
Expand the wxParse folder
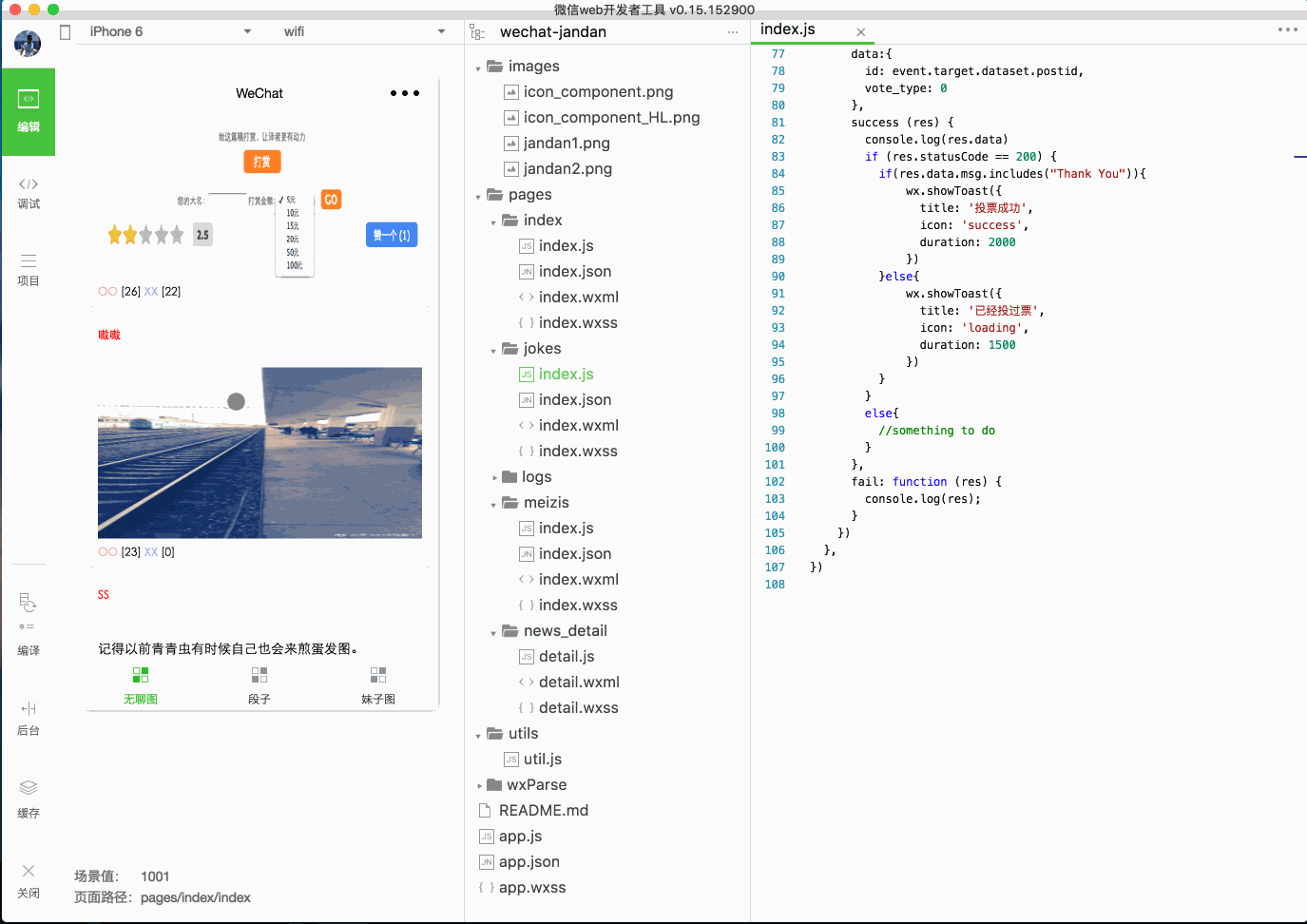pos(480,786)
